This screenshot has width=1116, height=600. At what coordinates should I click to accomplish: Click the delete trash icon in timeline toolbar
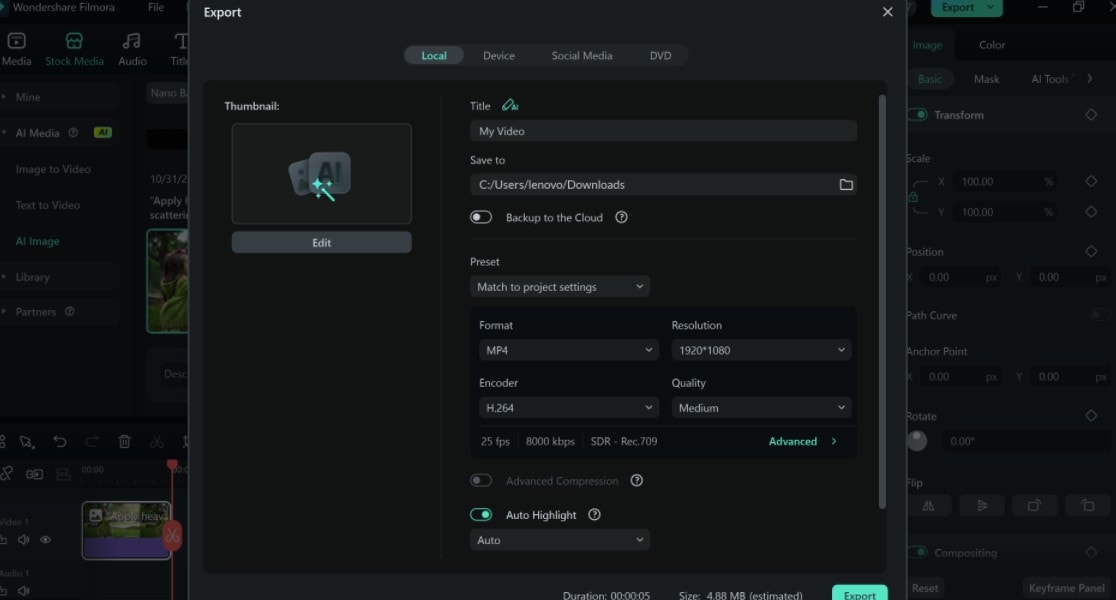pyautogui.click(x=125, y=441)
